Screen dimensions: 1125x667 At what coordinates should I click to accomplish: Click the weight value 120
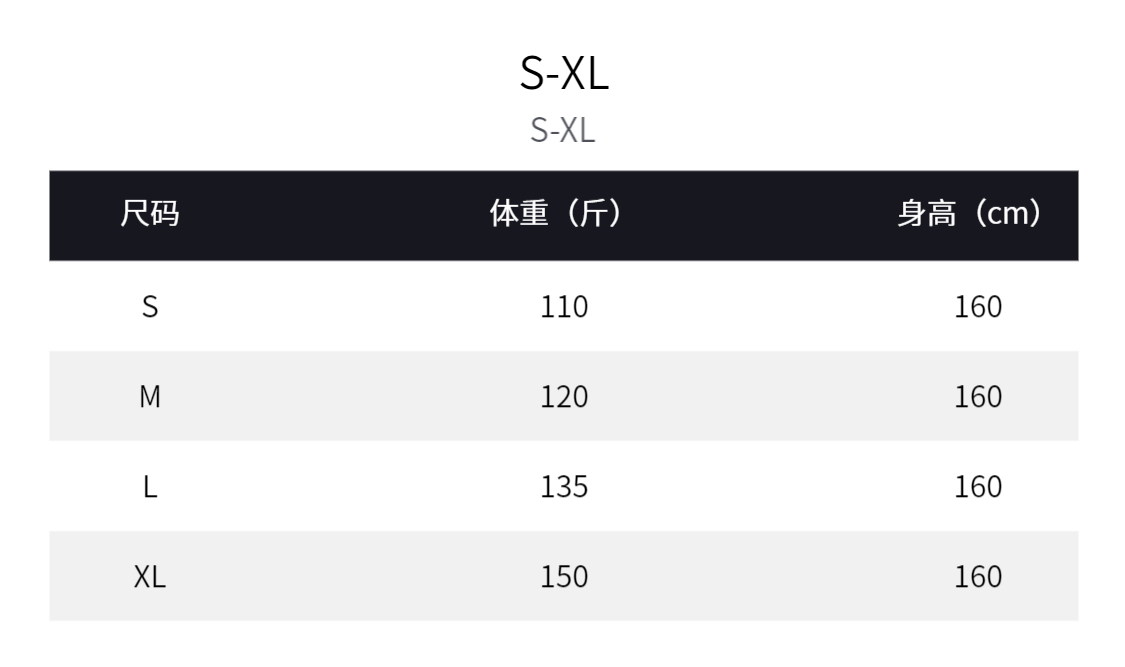click(x=564, y=397)
